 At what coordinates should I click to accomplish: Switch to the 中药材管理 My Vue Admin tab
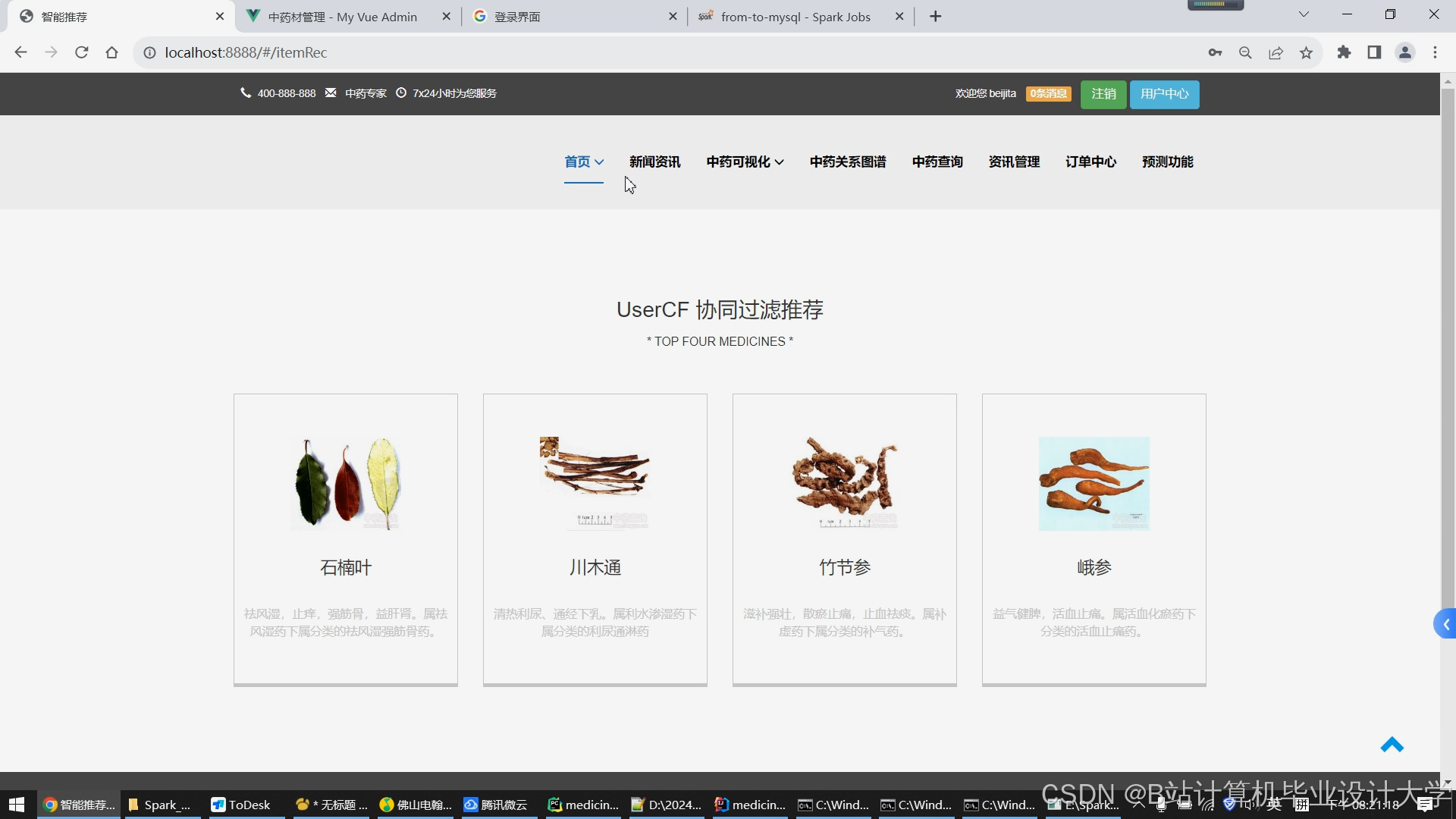click(342, 17)
